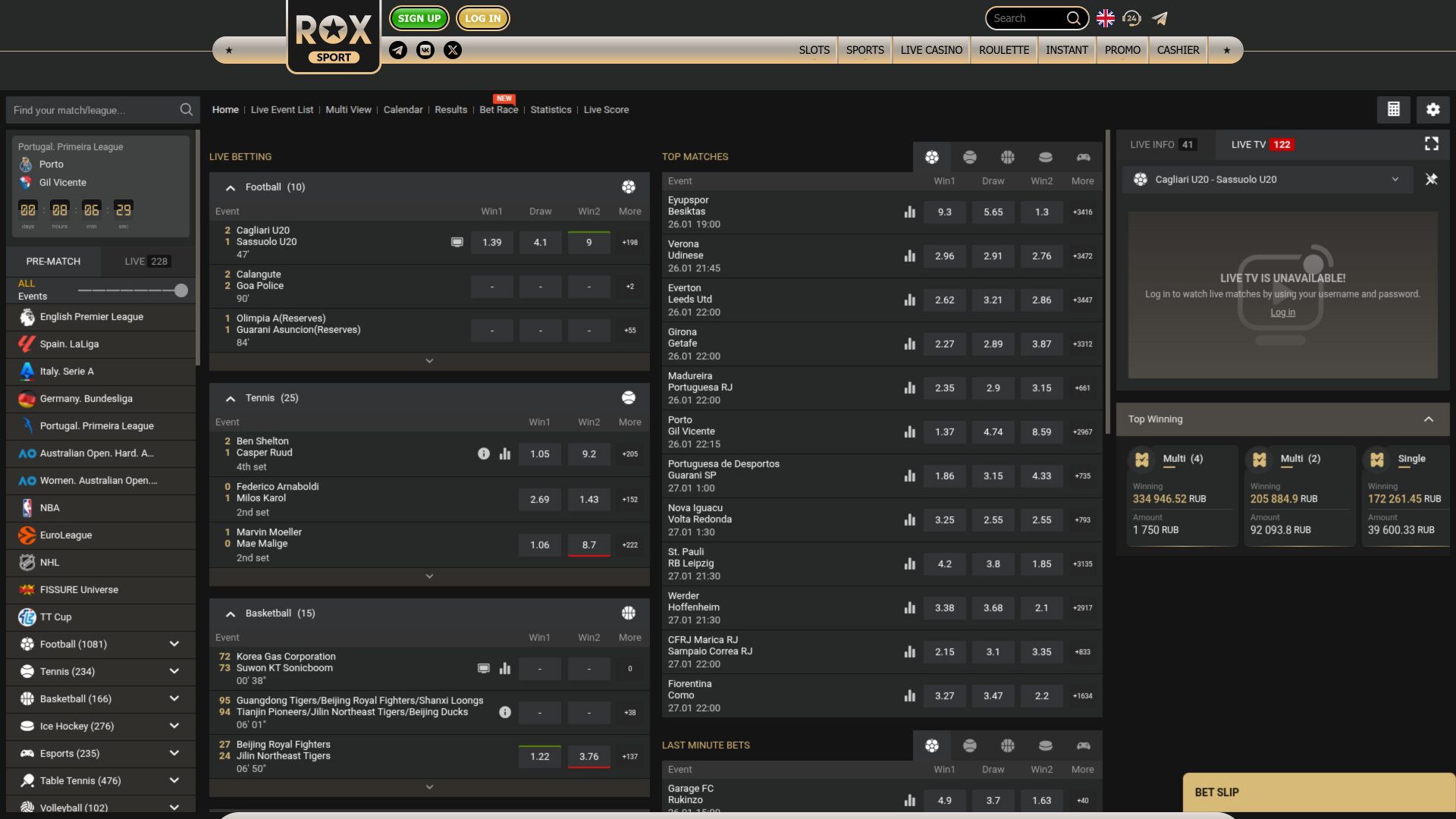Collapse the Tennis (25) live betting section
Screen dimensions: 1456x819
pos(231,397)
